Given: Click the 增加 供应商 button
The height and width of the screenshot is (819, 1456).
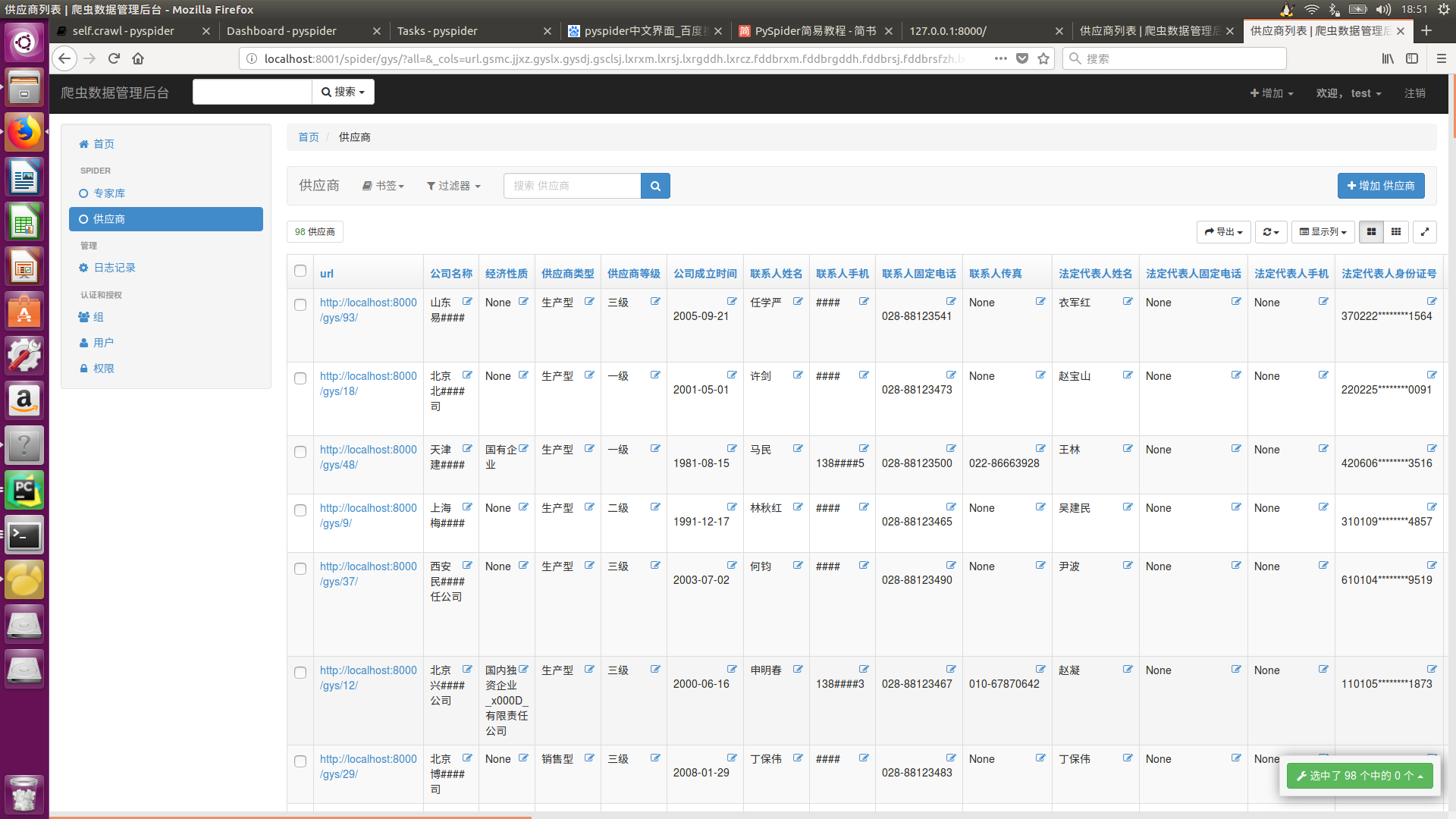Looking at the screenshot, I should pyautogui.click(x=1380, y=186).
